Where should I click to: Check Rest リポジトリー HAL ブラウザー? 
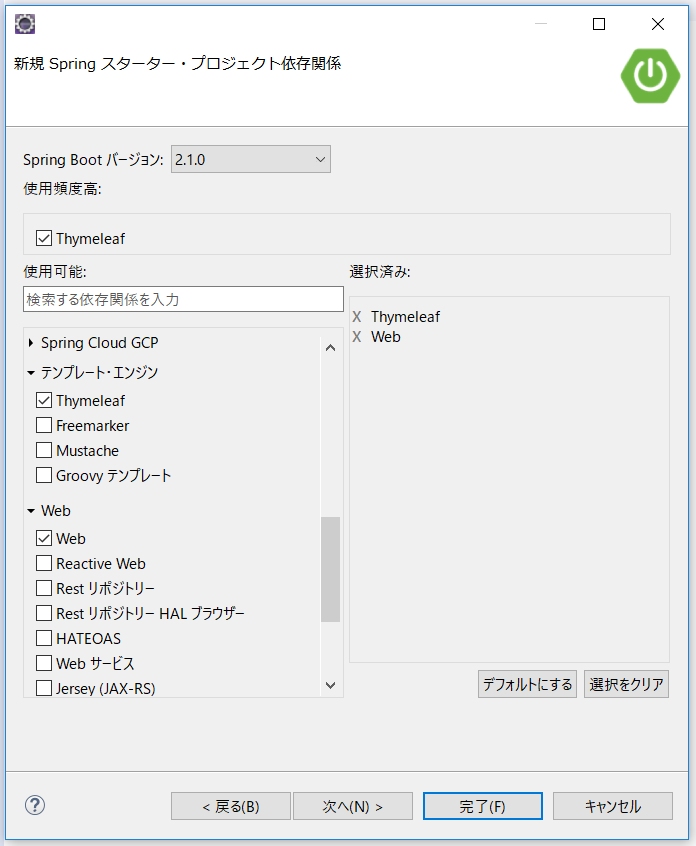coord(44,613)
